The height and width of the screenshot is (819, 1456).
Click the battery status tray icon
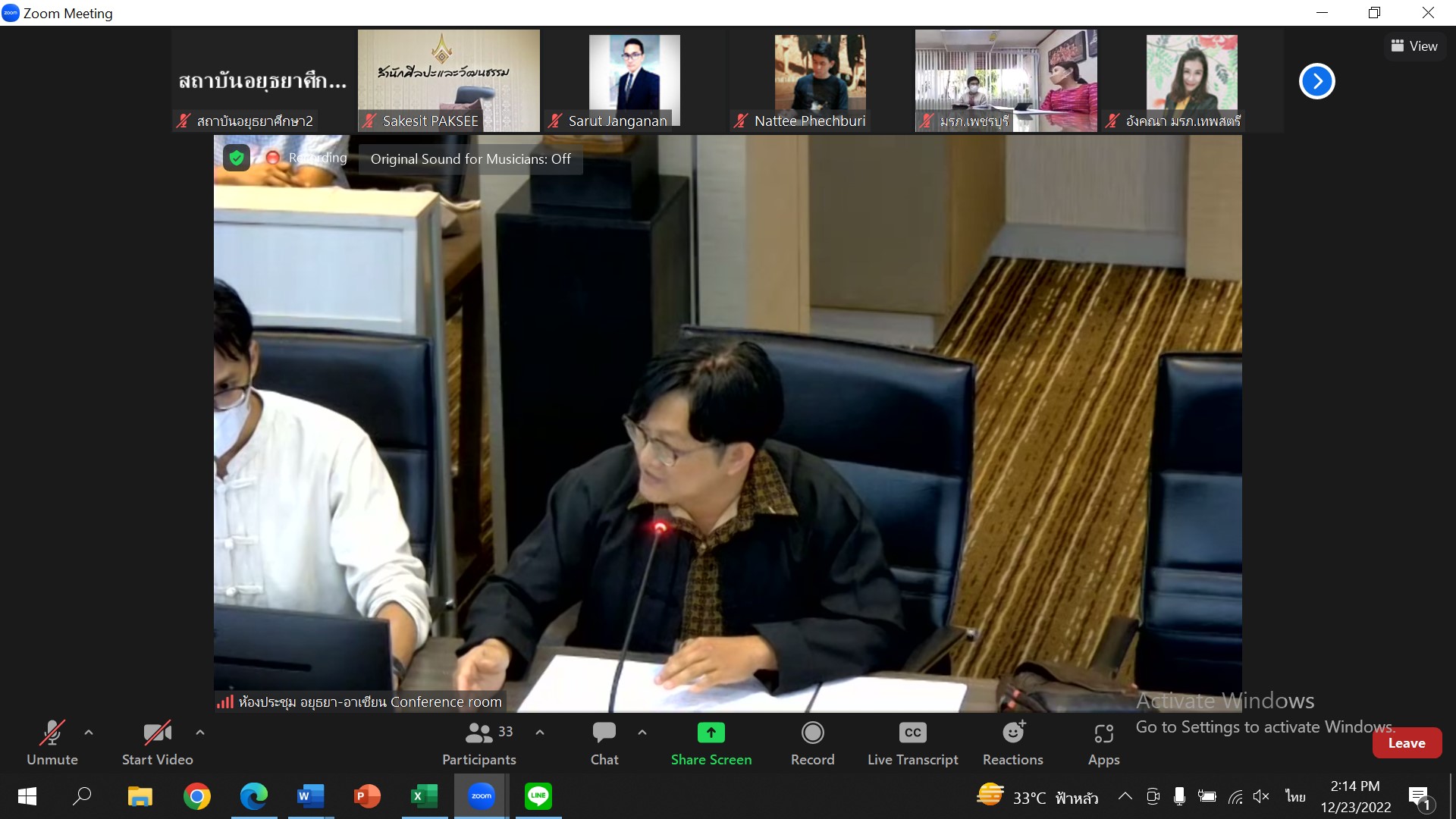(1207, 796)
